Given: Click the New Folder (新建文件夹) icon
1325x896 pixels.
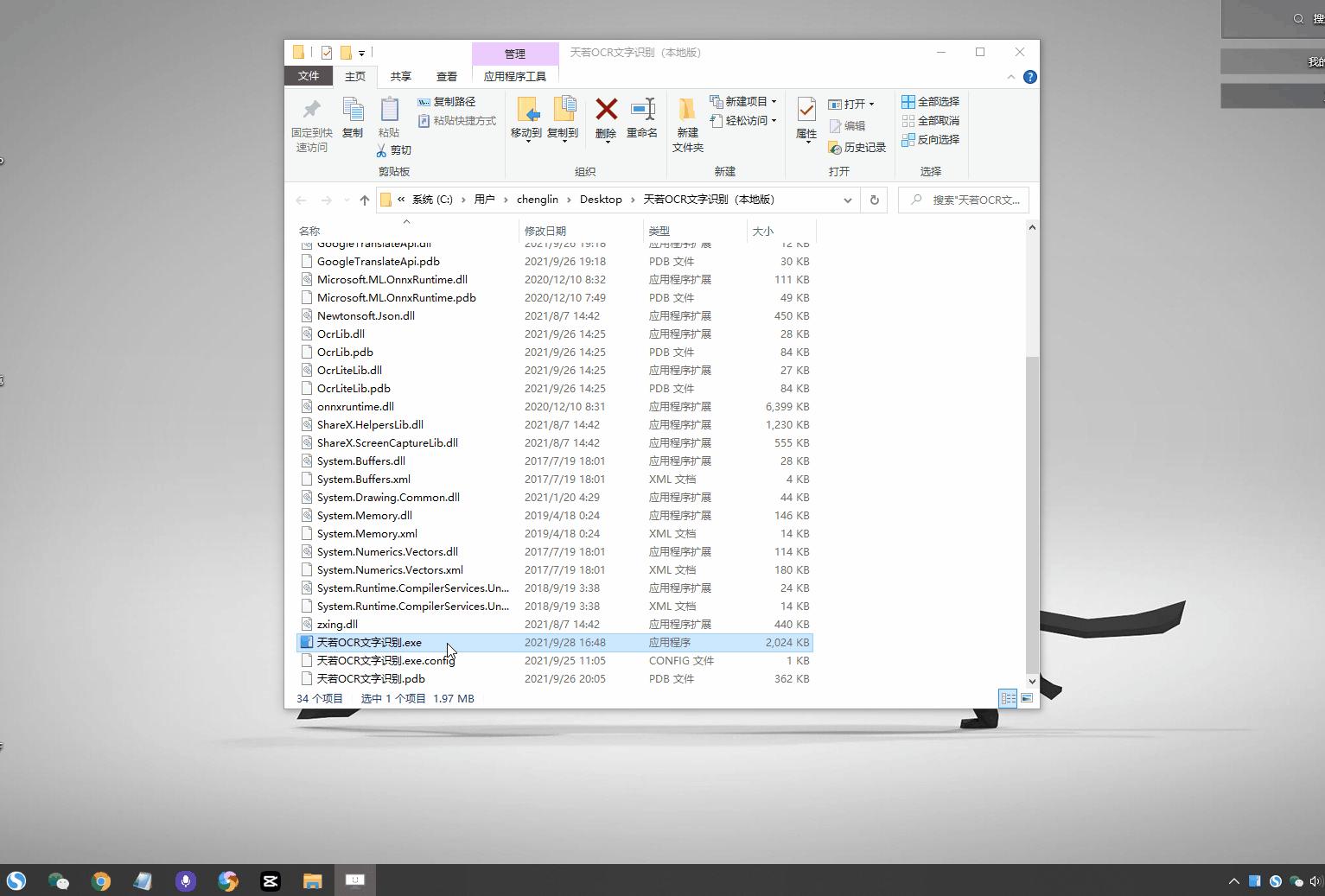Looking at the screenshot, I should (x=687, y=110).
